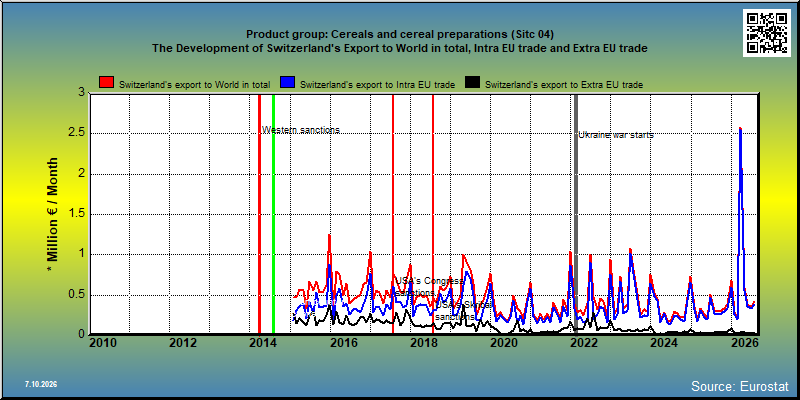800x400 pixels.
Task: Click the red vertical marker line near 2018
Action: pos(433,213)
